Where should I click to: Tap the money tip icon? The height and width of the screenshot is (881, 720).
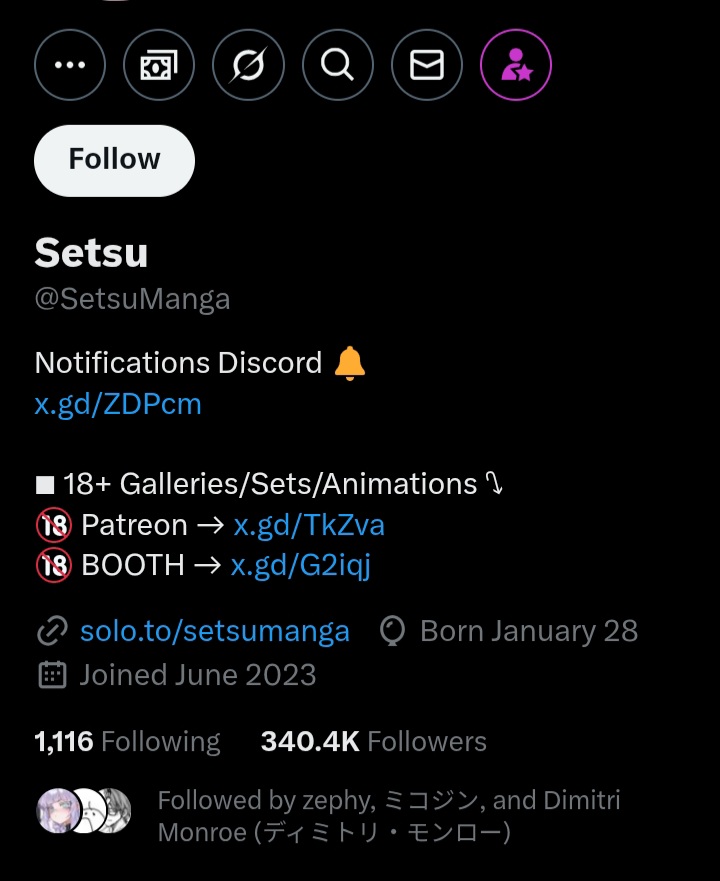coord(159,65)
